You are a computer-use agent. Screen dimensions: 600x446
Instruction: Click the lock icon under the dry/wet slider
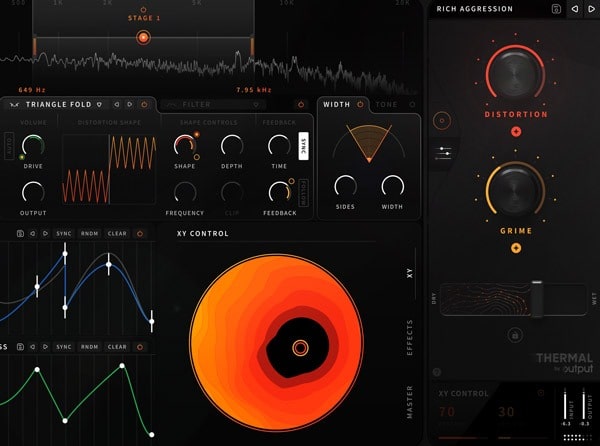point(515,335)
